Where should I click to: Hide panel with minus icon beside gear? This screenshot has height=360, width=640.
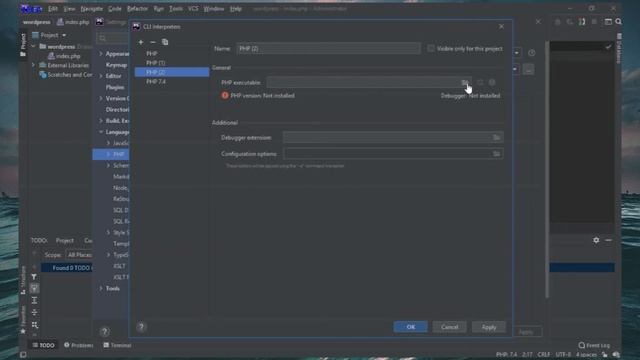609,240
